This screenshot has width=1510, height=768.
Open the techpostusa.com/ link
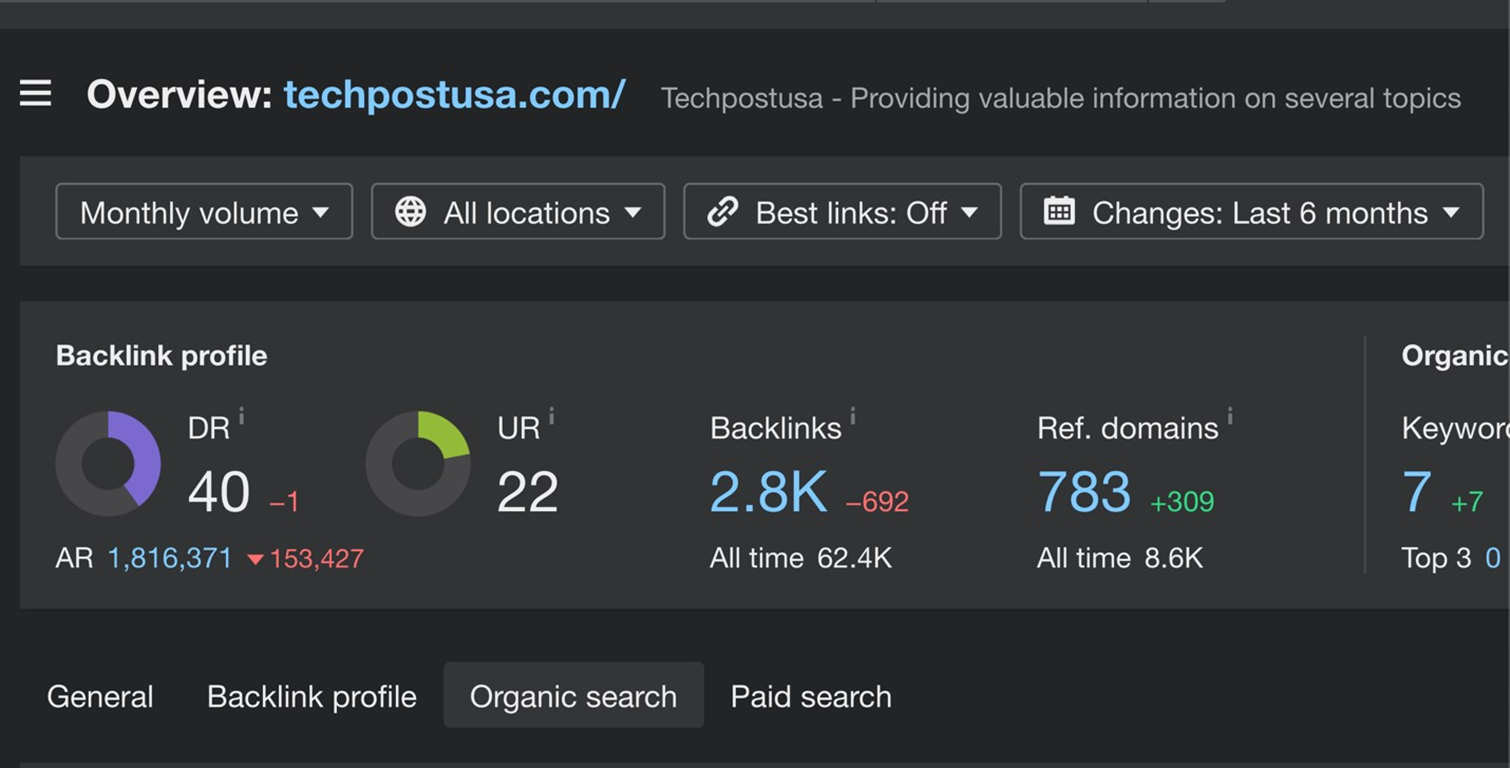454,94
